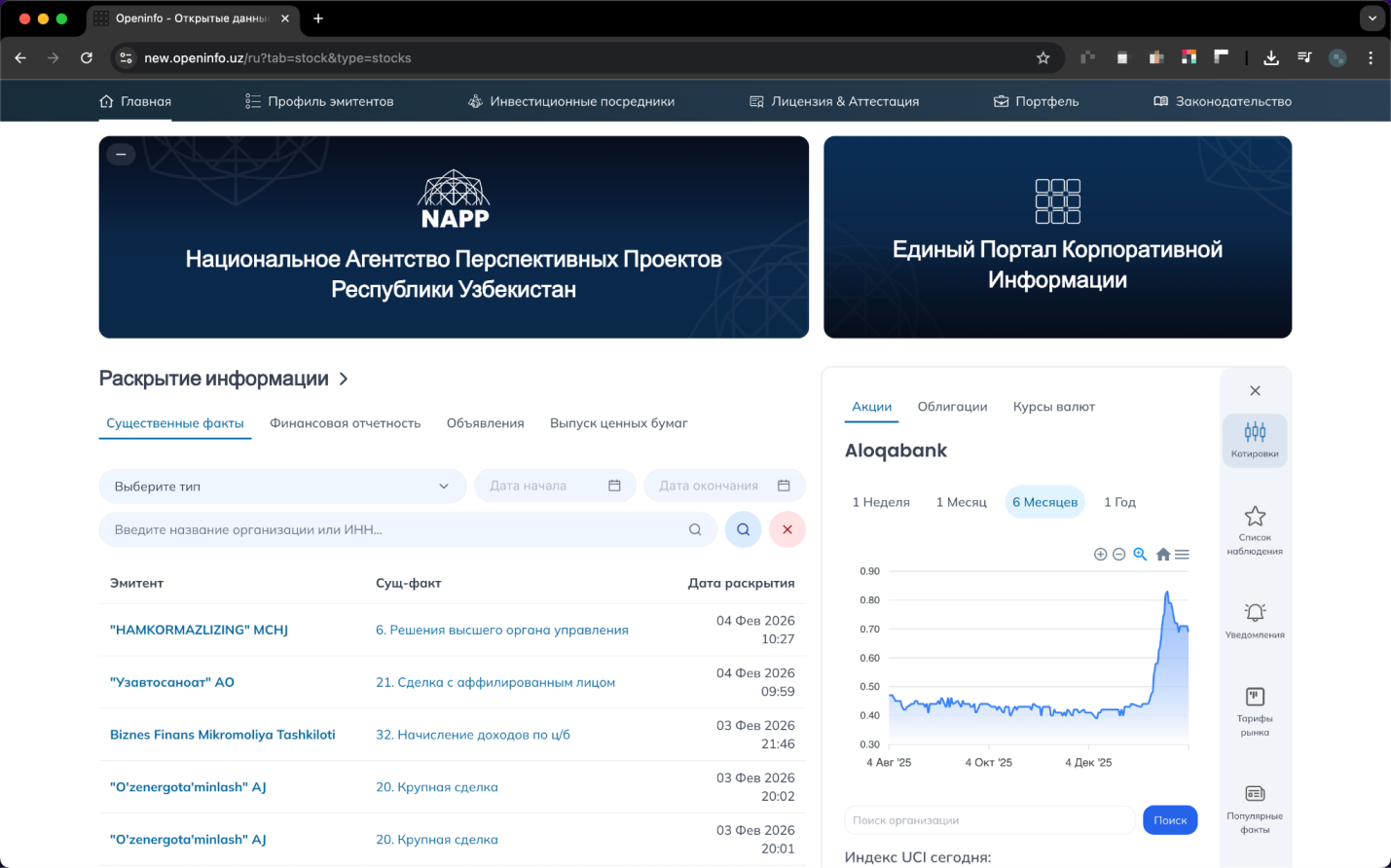Viewport: 1391px width, 868px height.
Task: Switch to the Выпуск ценных бумаг tab
Action: (x=619, y=423)
